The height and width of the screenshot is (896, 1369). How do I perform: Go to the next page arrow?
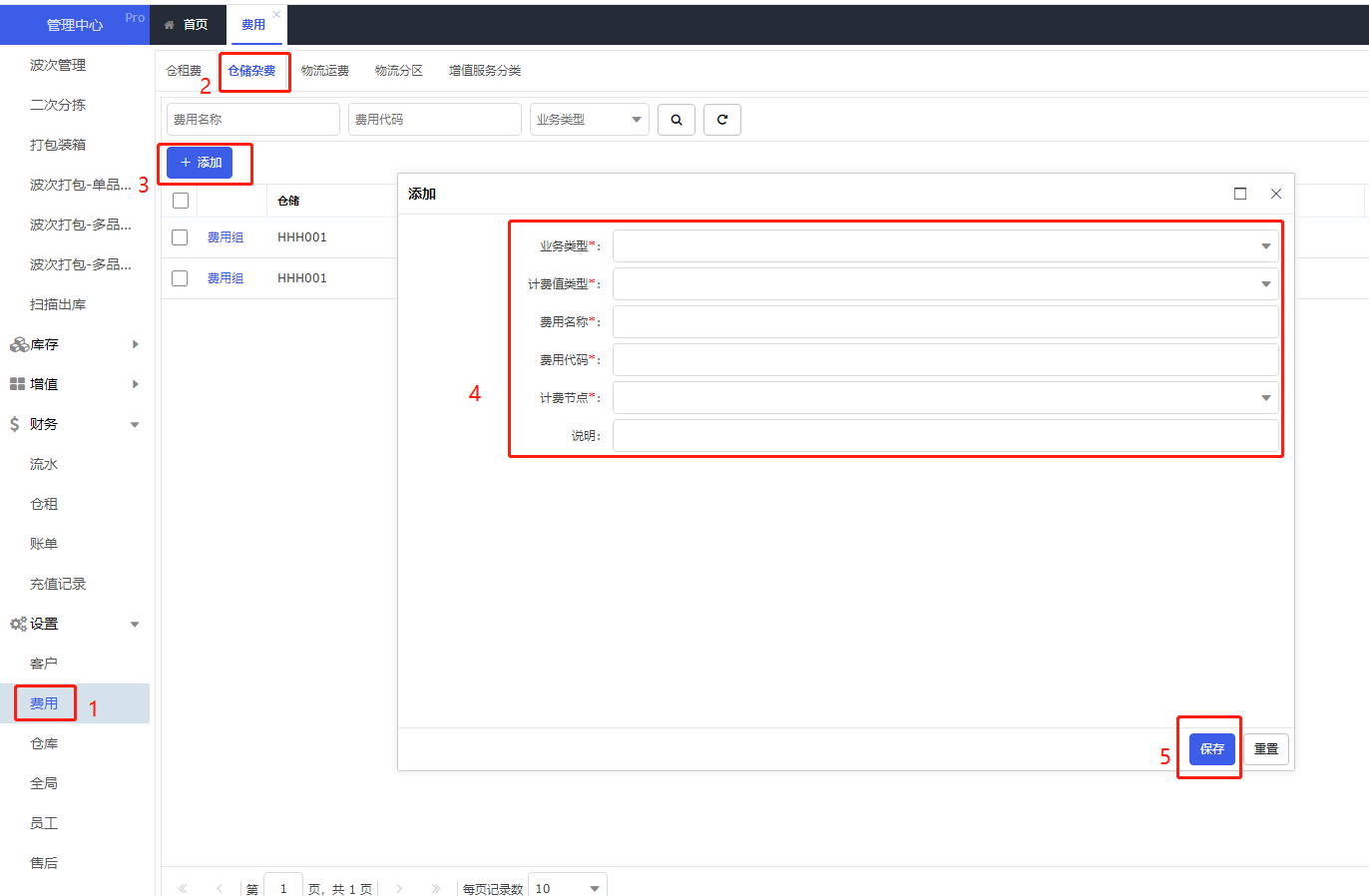[x=399, y=888]
